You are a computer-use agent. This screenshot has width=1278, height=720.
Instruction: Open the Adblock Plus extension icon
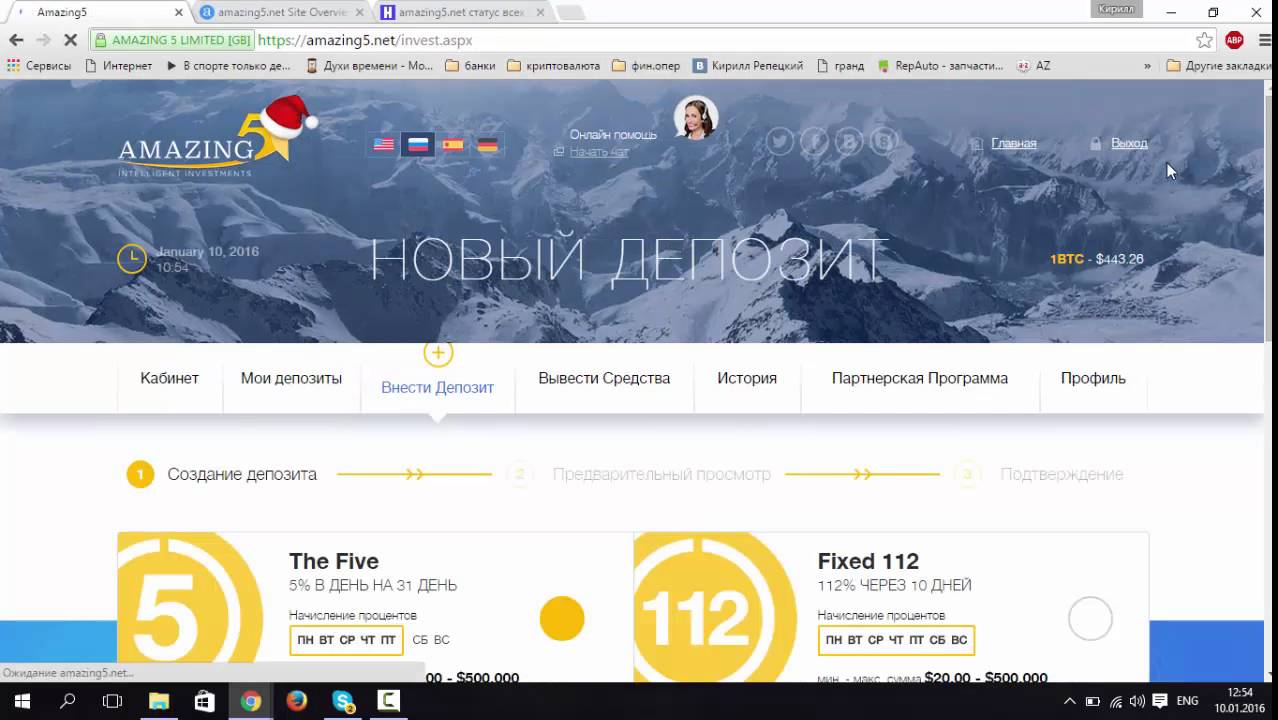click(x=1234, y=40)
